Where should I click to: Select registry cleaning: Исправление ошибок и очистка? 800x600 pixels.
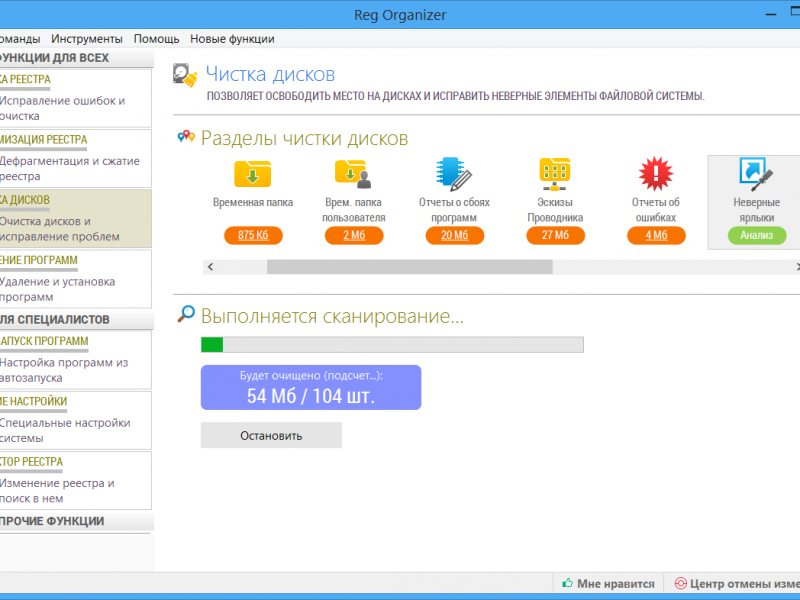(76, 98)
